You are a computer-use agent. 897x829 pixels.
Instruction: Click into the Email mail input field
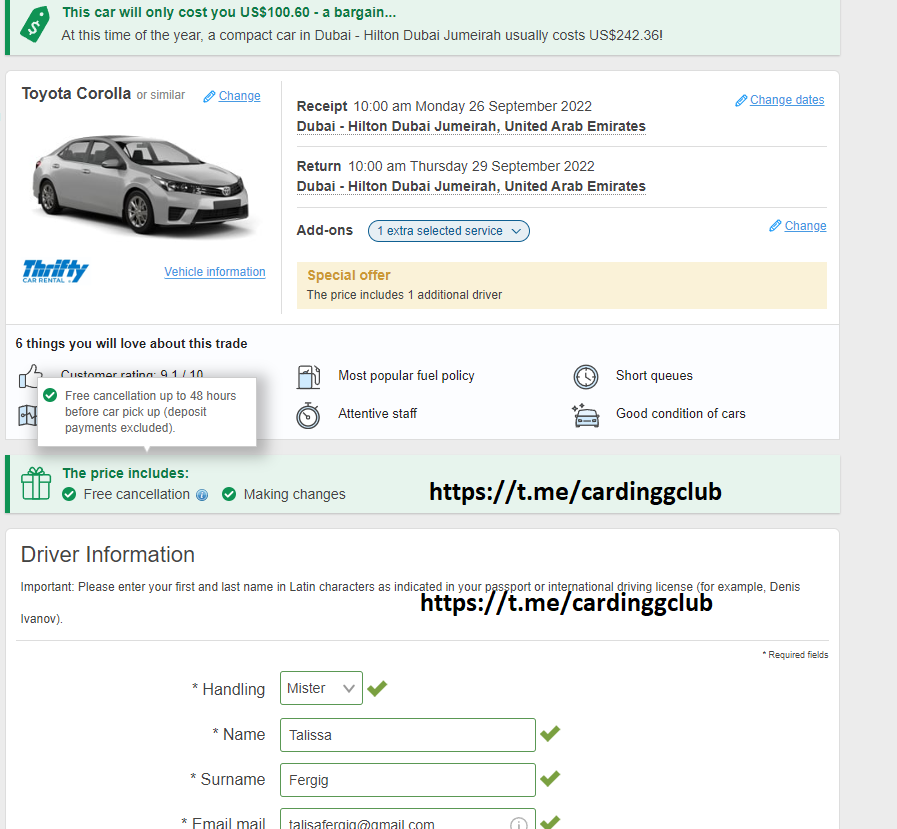coord(407,819)
